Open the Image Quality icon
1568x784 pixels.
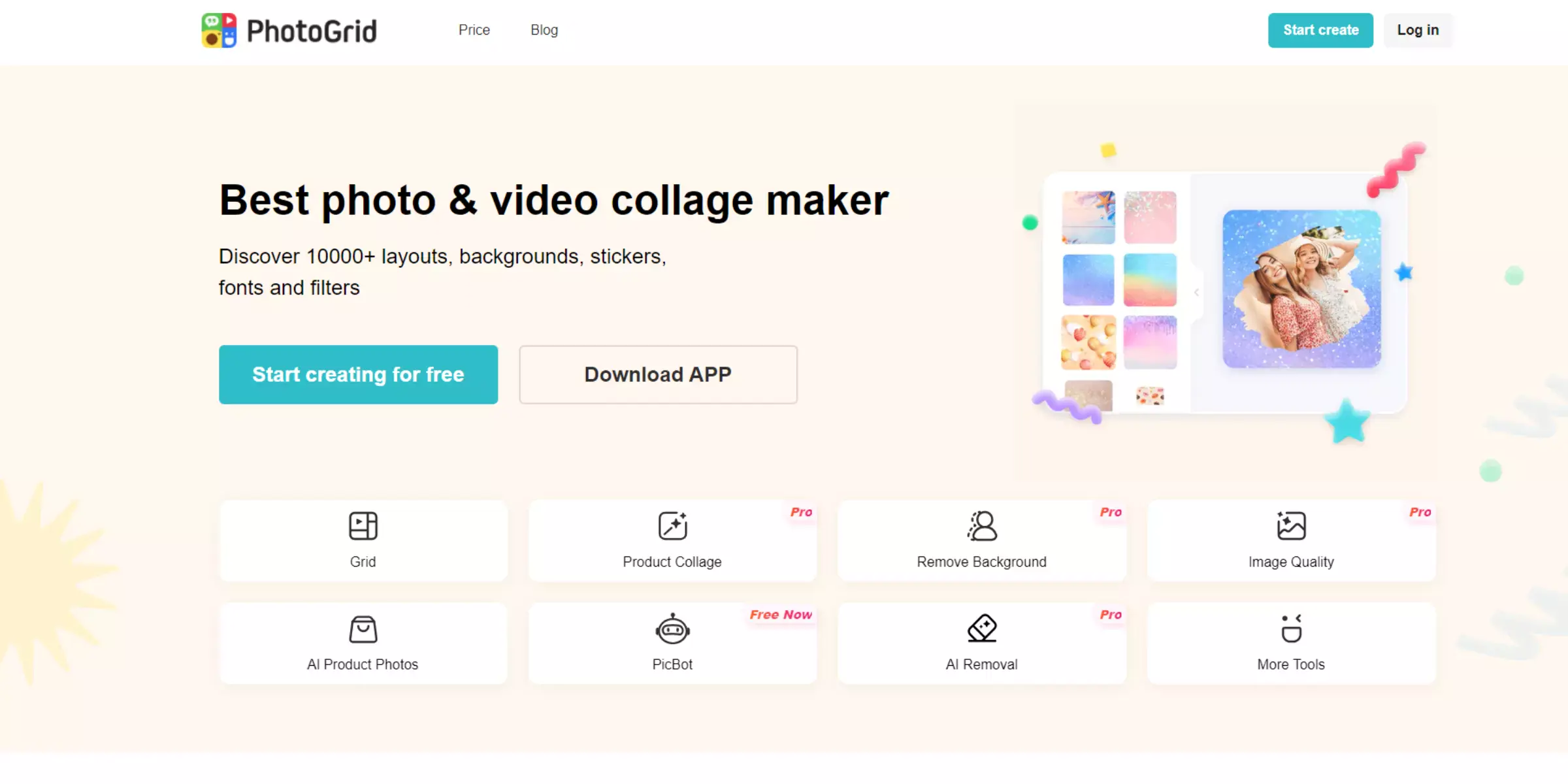click(x=1291, y=526)
